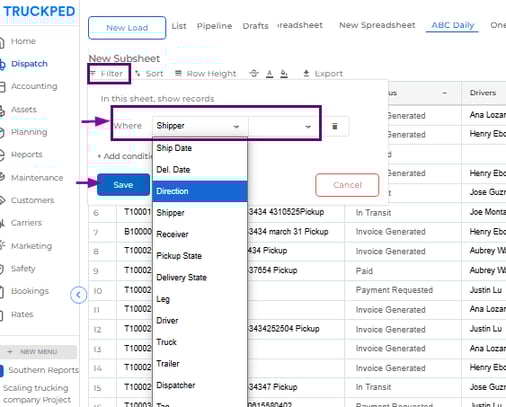Open Row Height options

206,74
